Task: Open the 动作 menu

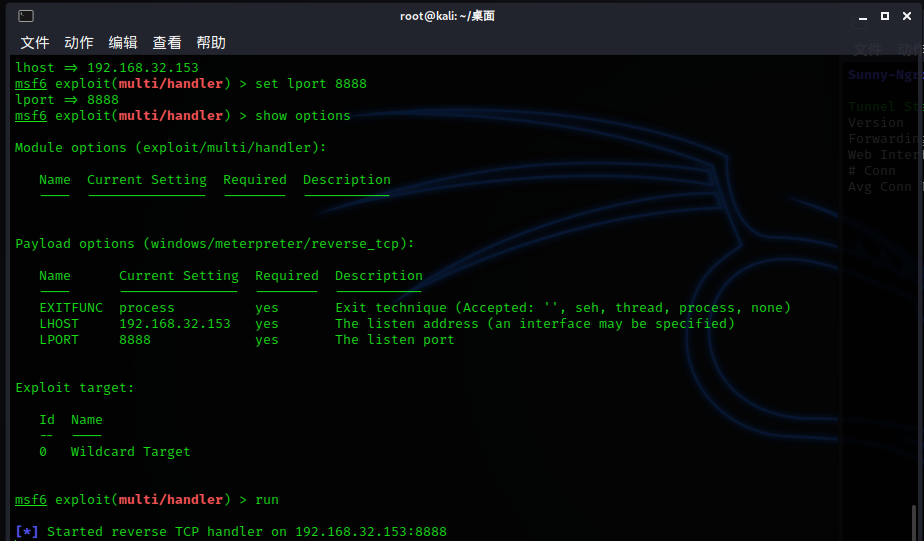Action: pos(79,42)
